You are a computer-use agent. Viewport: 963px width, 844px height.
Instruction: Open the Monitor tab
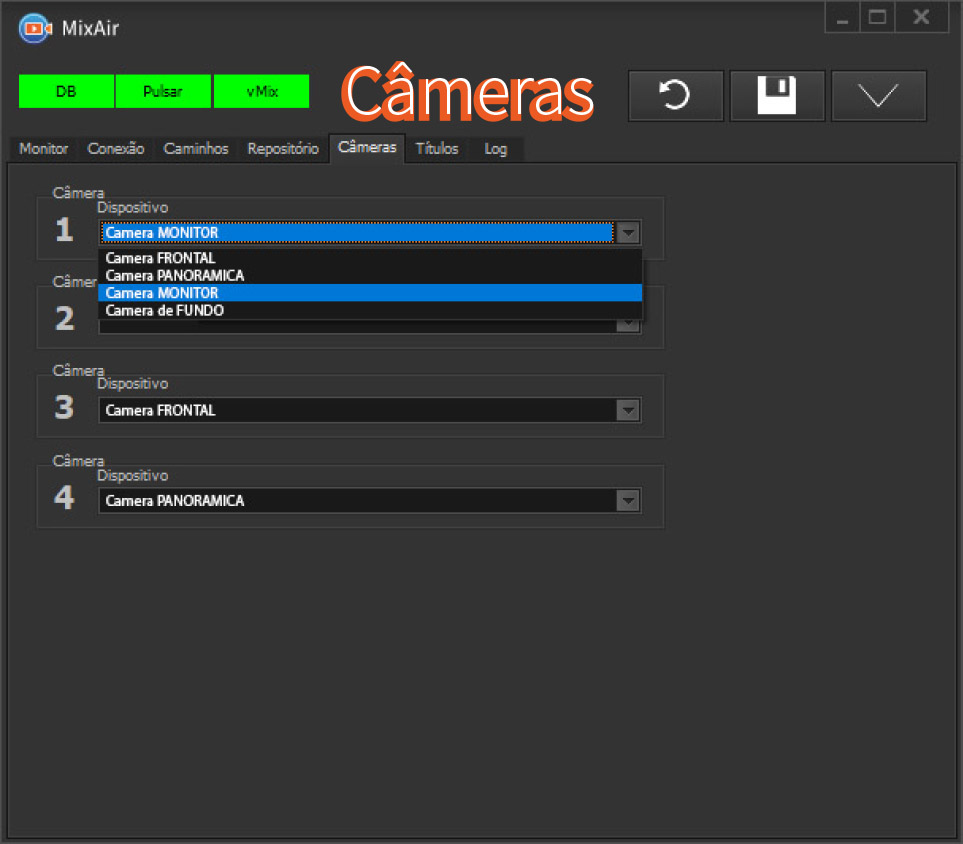44,149
